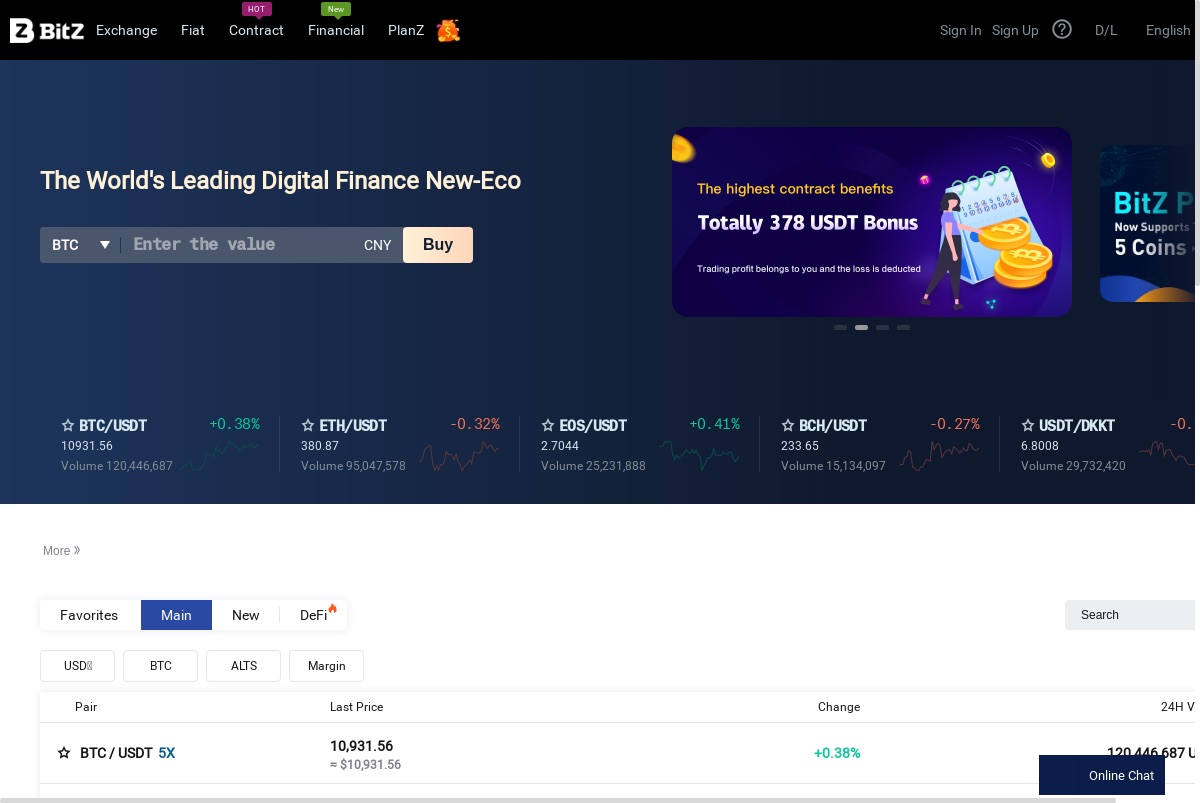This screenshot has width=1200, height=803.
Task: Switch to the New tab
Action: pos(246,615)
